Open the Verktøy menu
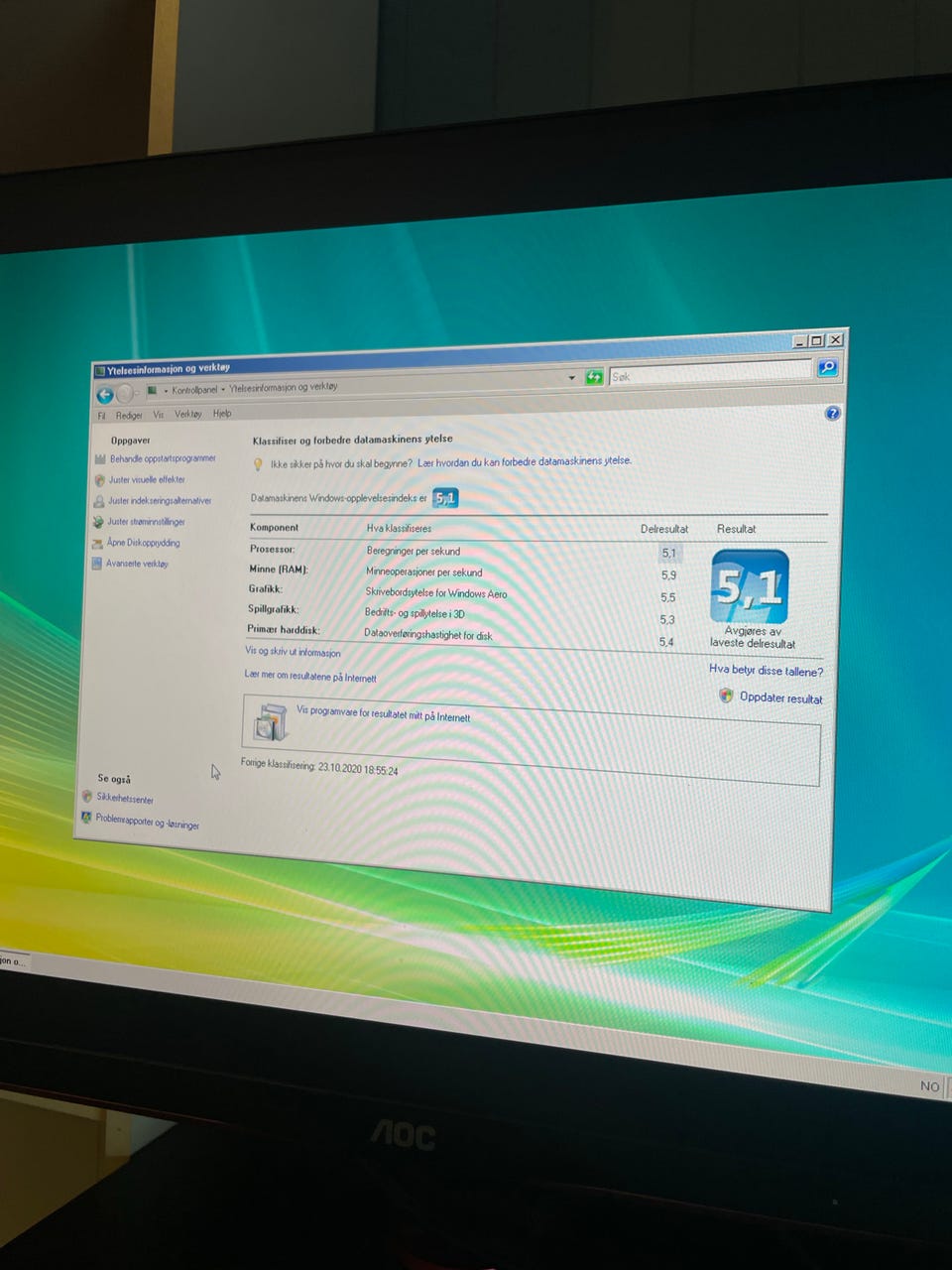This screenshot has width=952, height=1270. click(x=188, y=414)
